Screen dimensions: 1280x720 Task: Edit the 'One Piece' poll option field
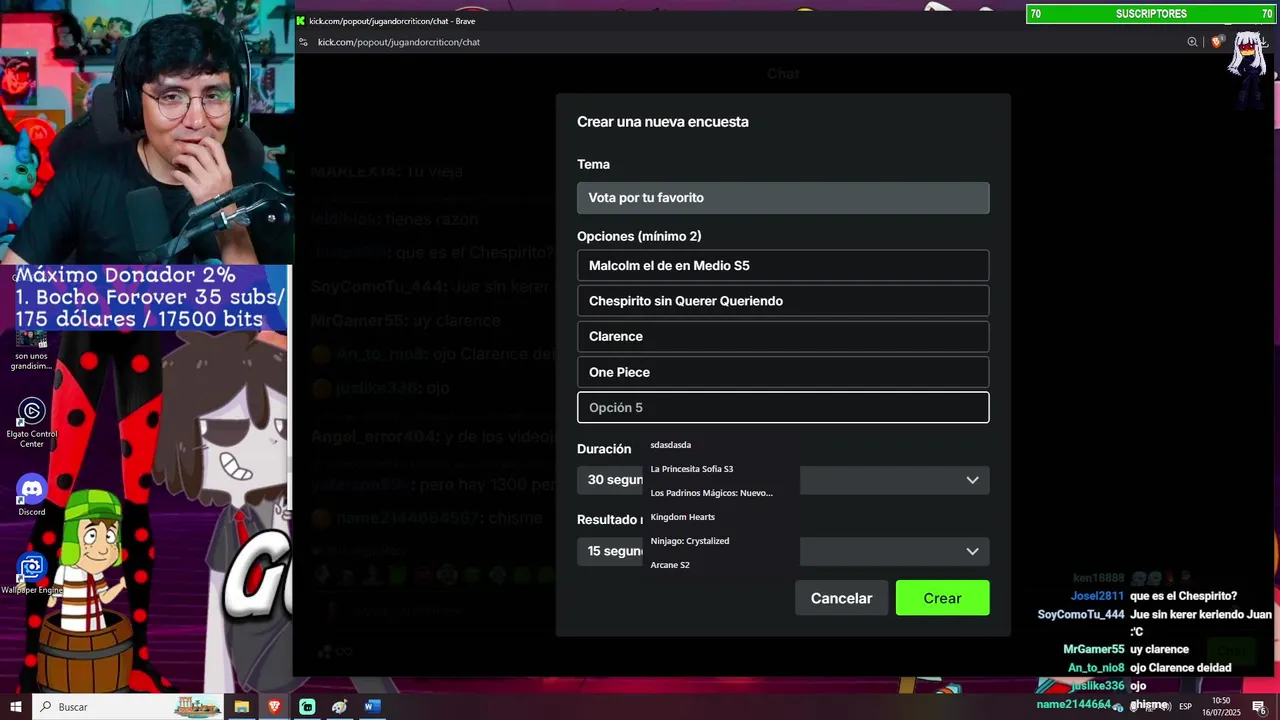coord(783,372)
